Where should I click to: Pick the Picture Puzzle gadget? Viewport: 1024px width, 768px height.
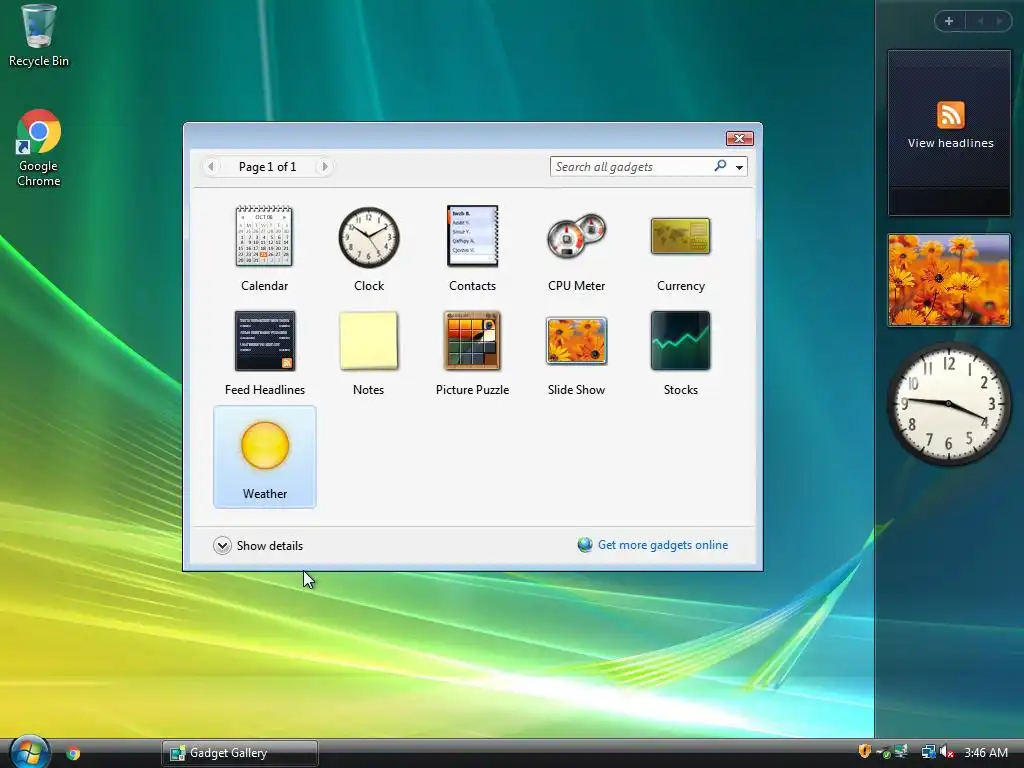(472, 341)
